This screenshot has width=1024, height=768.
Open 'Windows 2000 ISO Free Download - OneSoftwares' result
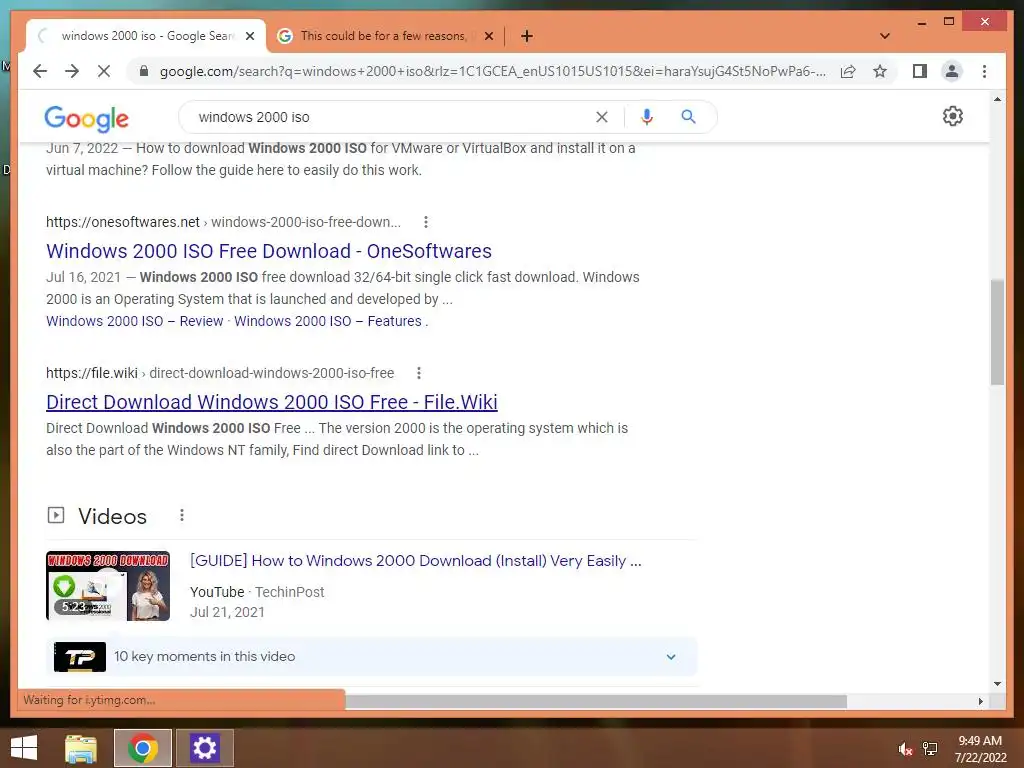269,251
